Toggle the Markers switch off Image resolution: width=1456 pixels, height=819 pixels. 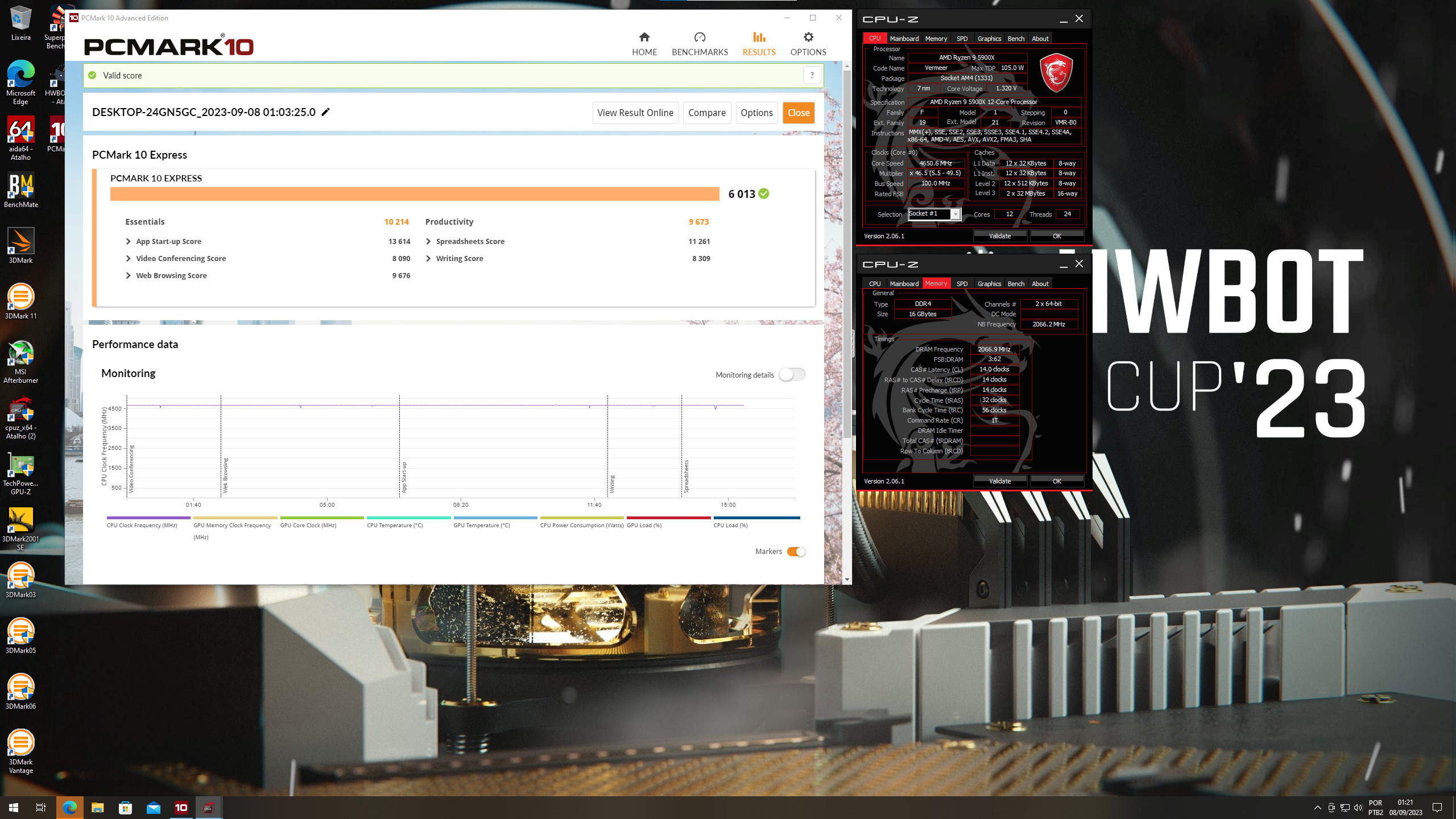(x=796, y=552)
